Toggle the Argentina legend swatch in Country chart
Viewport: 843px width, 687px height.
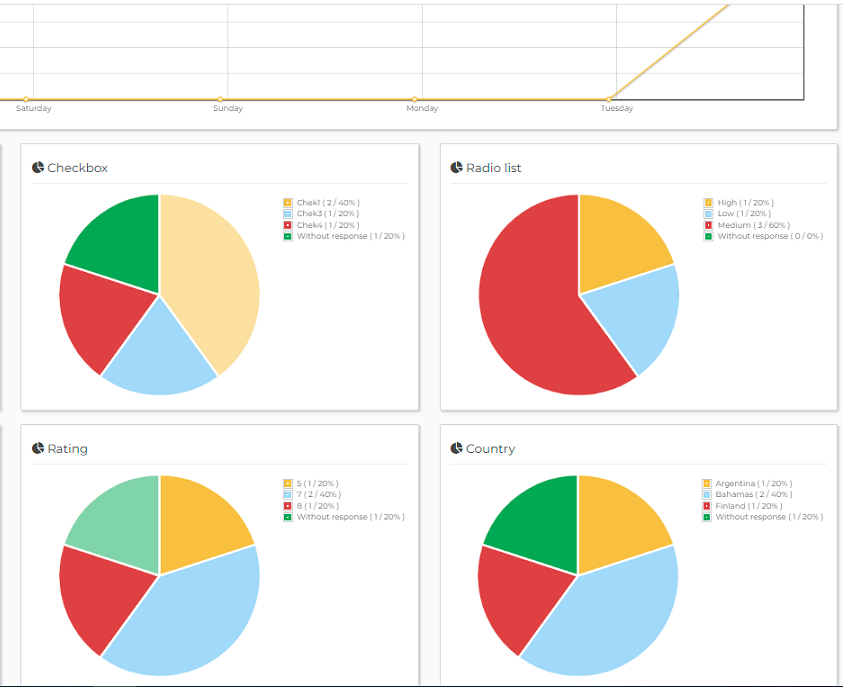706,483
